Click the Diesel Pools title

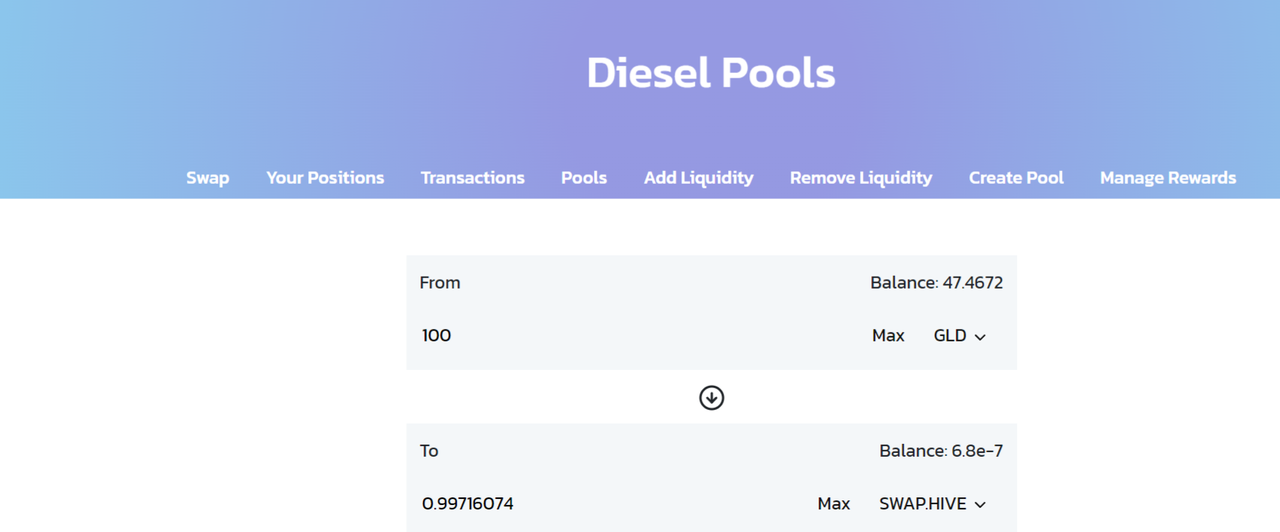711,73
